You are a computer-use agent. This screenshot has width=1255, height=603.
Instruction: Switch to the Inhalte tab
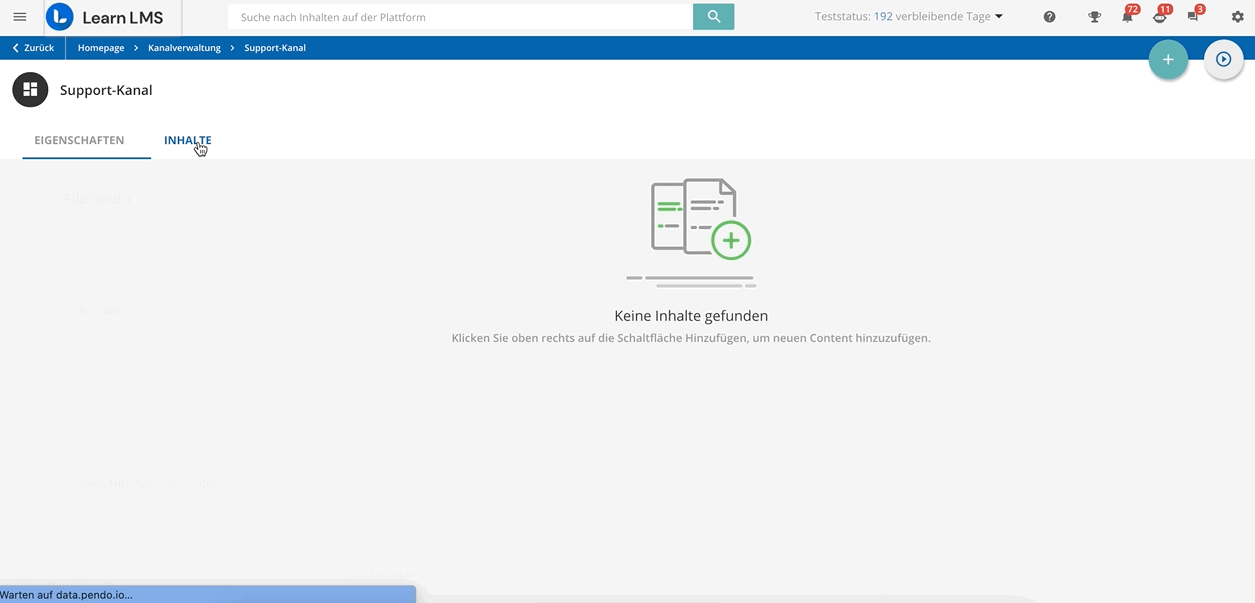coord(188,140)
